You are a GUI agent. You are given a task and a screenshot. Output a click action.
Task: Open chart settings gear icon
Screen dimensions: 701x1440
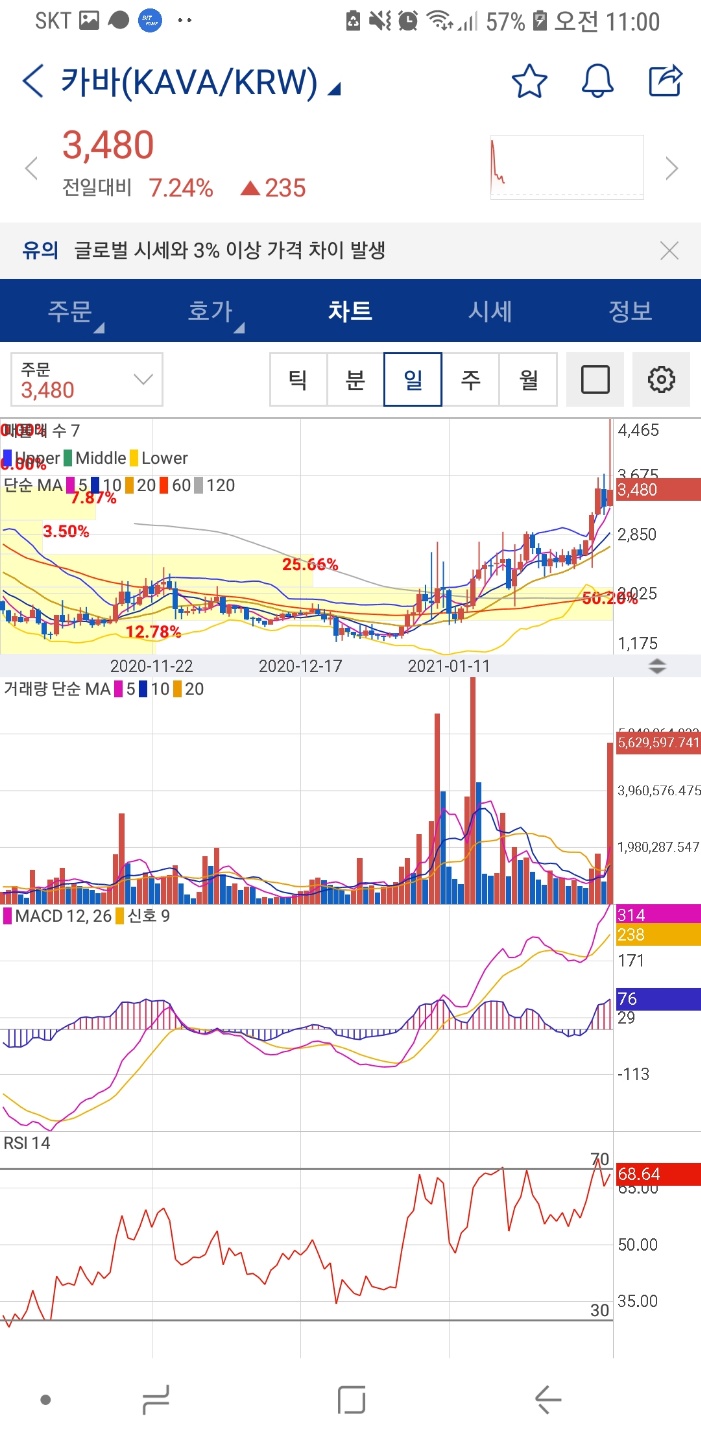click(662, 380)
